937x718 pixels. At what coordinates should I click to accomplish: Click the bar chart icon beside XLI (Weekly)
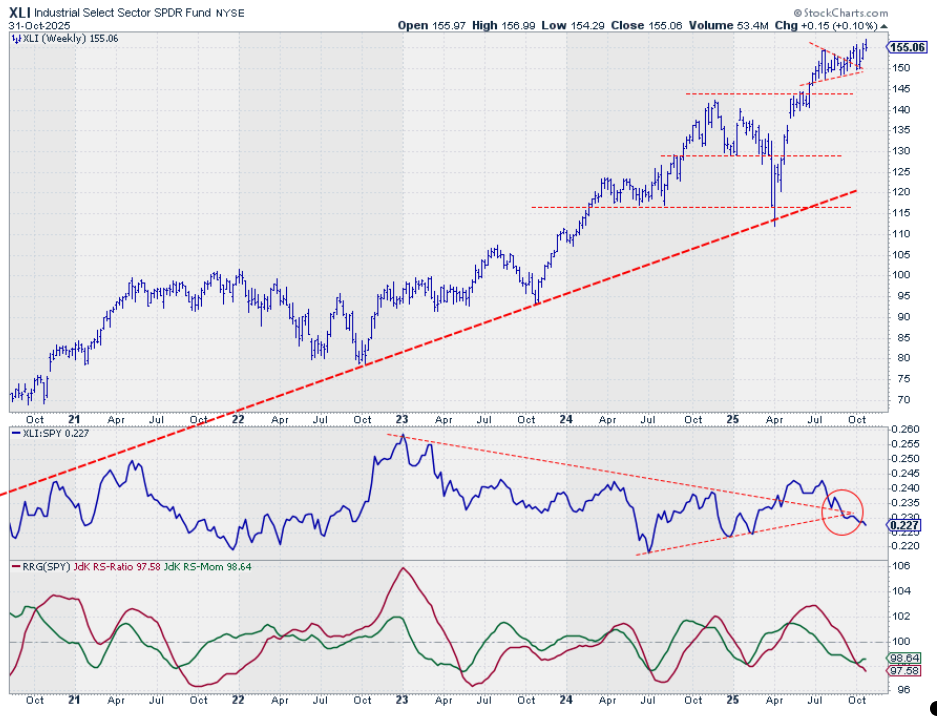tap(15, 38)
